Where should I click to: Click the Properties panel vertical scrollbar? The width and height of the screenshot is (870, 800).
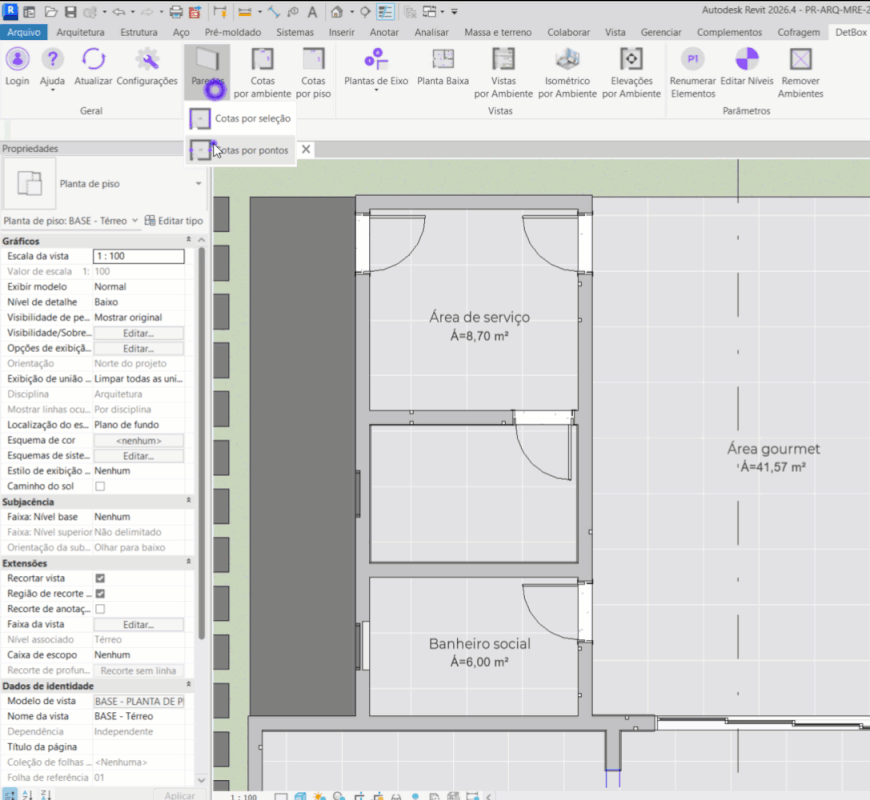pyautogui.click(x=201, y=444)
